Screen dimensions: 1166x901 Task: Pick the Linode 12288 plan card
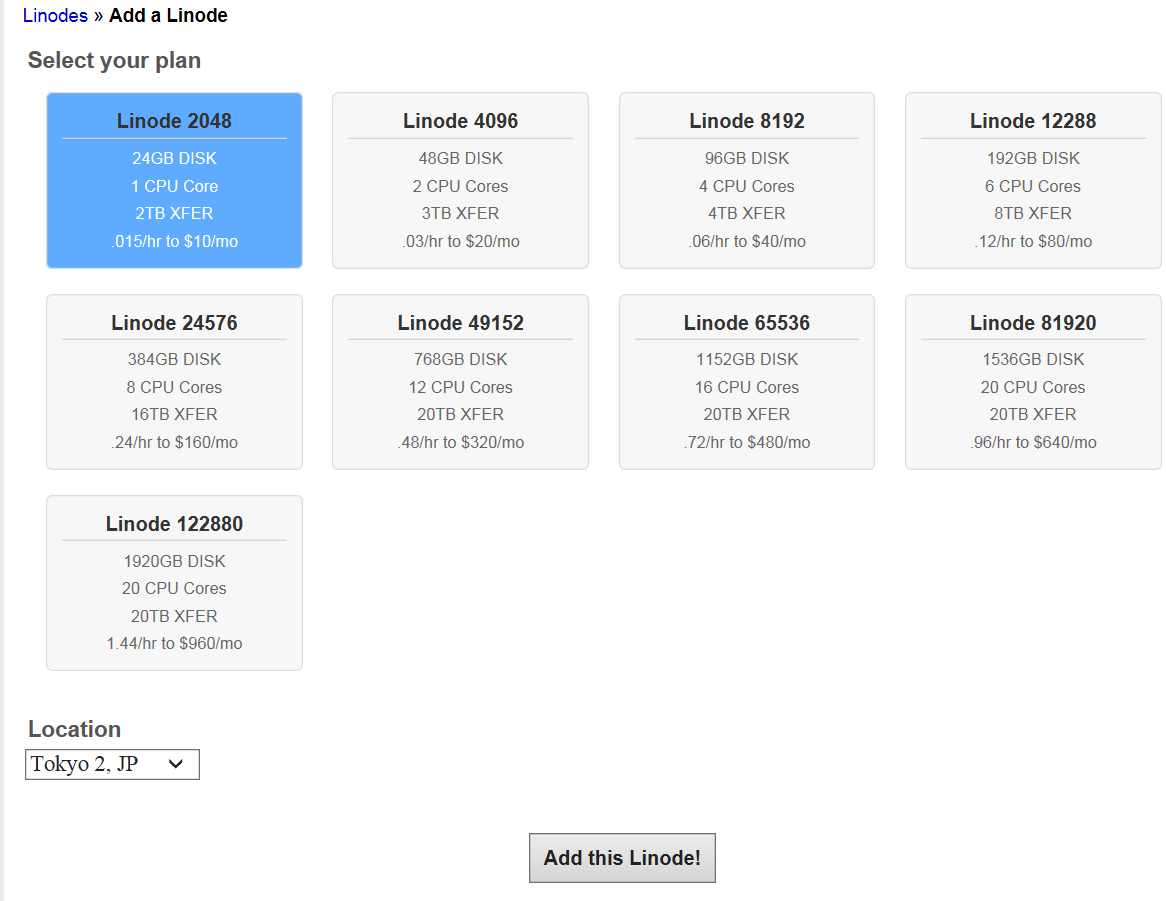pyautogui.click(x=1033, y=180)
